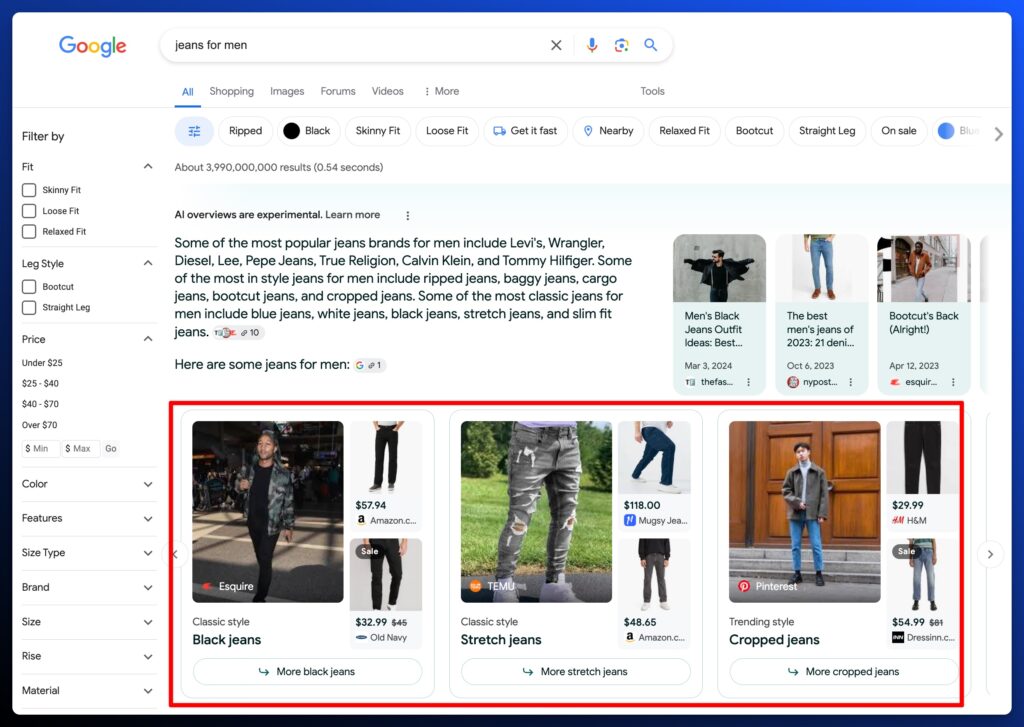Screen dimensions: 1024x727
Task: Switch to the Shopping tab
Action: click(231, 91)
